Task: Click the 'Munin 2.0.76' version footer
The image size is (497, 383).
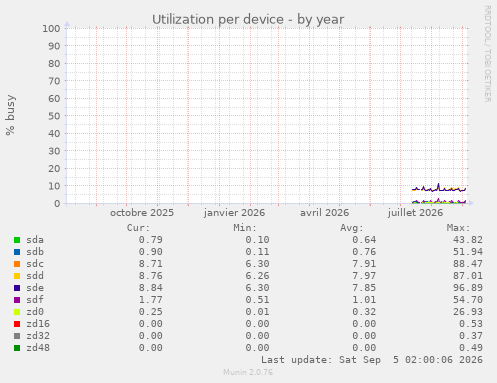Action: click(x=248, y=372)
